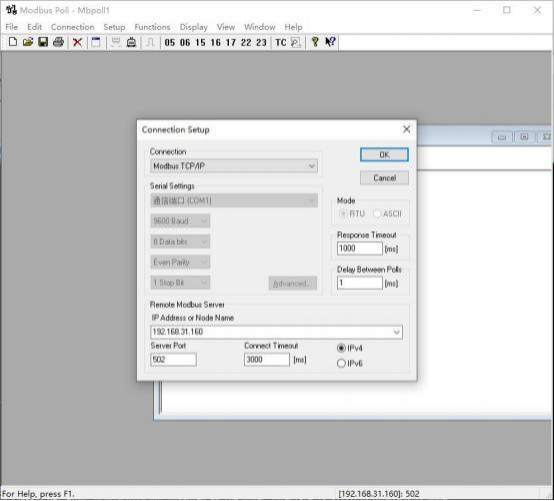Click status bar text For Help, press F1
The height and width of the screenshot is (501, 554).
38,494
